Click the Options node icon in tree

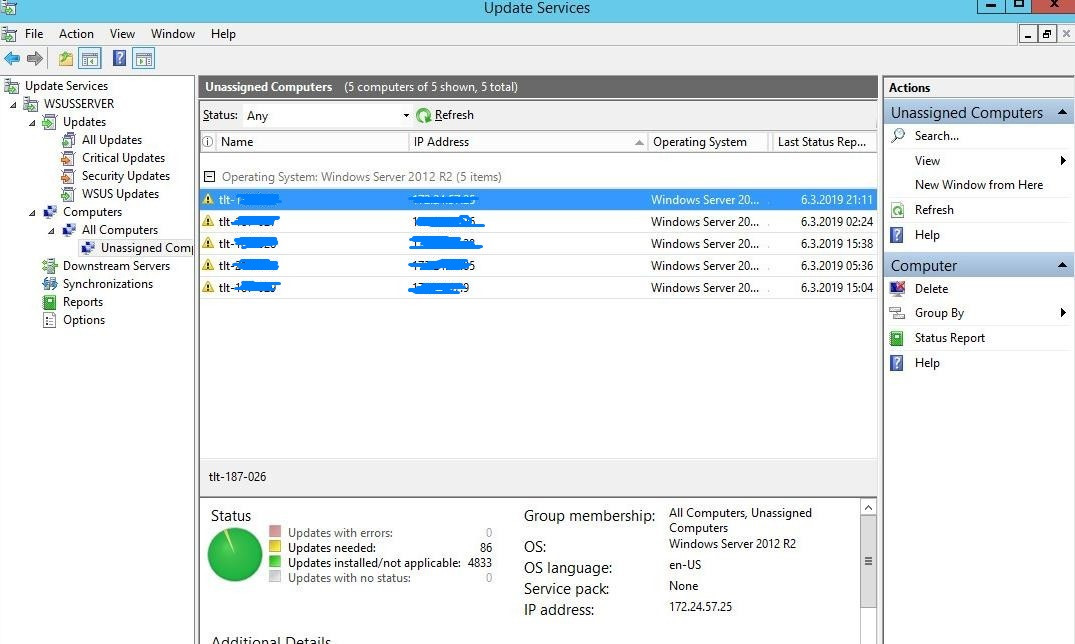pos(49,320)
